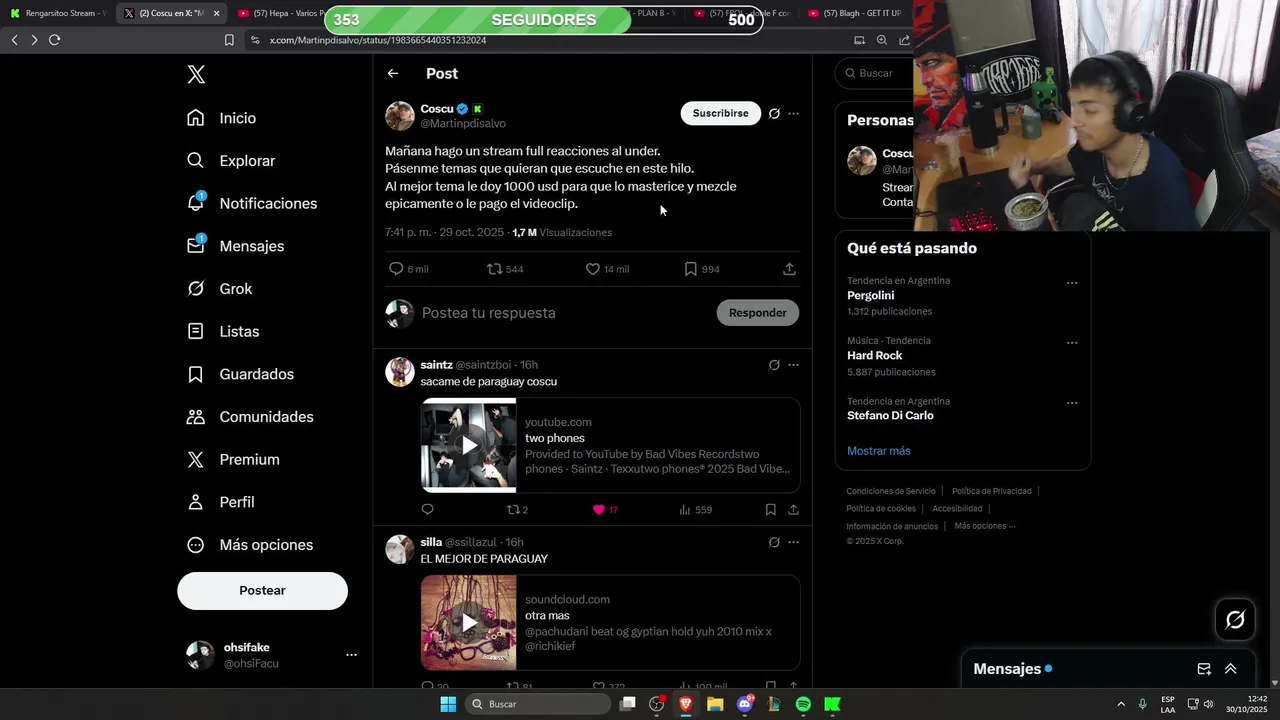Open more options for Hard Rock trend

tap(1072, 343)
